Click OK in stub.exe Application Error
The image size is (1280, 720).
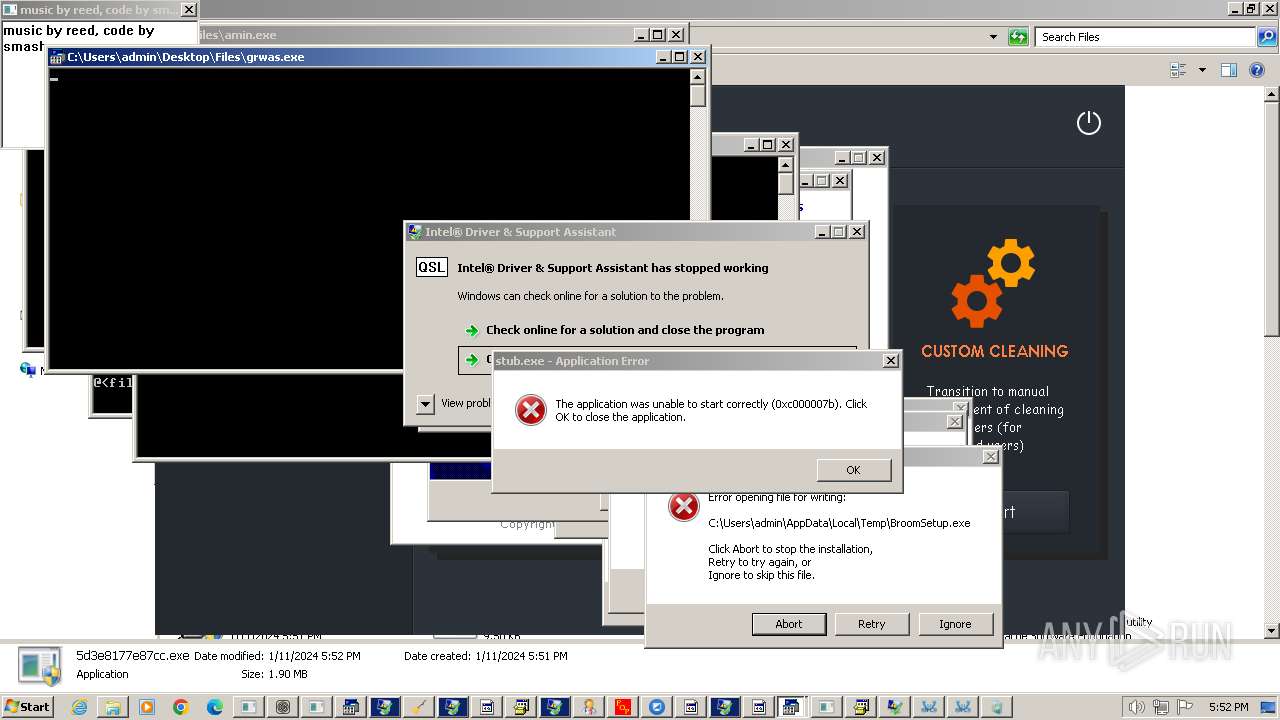click(x=853, y=470)
